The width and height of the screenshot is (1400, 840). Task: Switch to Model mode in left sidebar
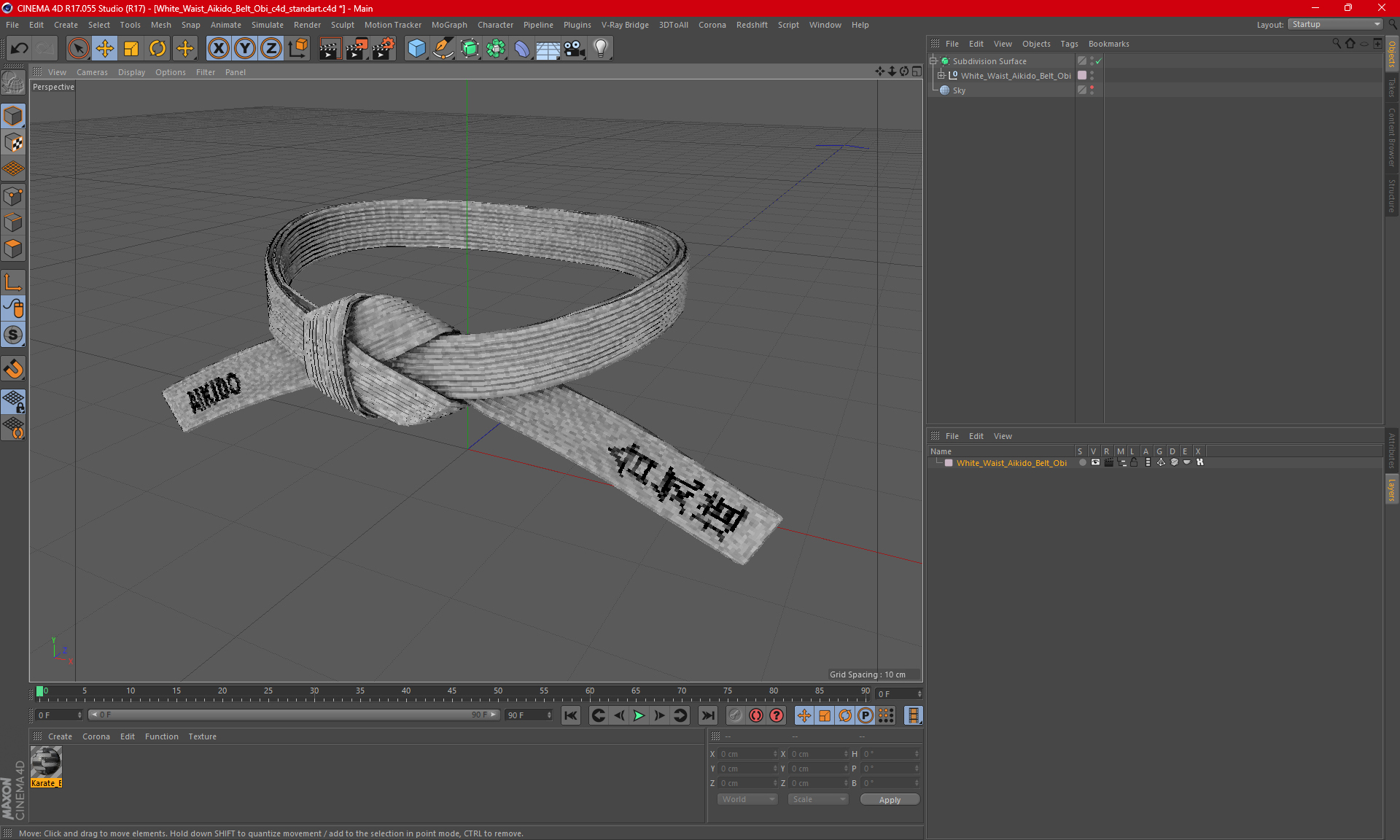pyautogui.click(x=13, y=117)
